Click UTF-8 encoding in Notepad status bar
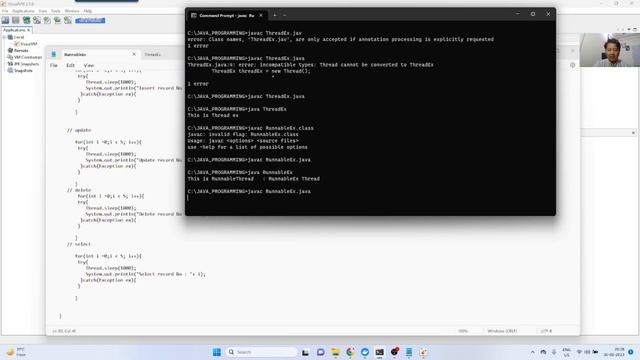 [x=546, y=331]
